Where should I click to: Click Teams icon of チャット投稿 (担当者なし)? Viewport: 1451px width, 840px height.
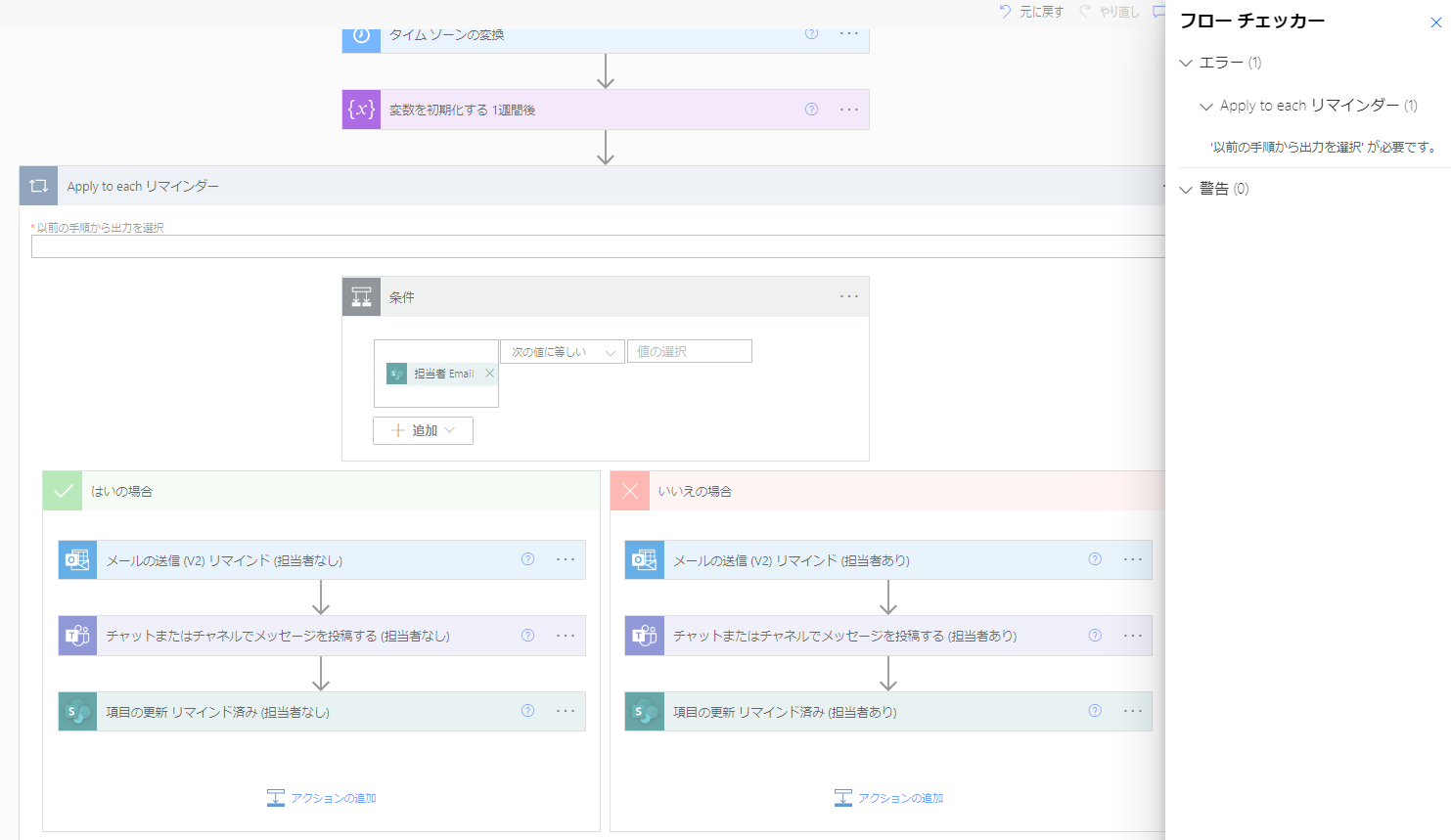pyautogui.click(x=77, y=636)
